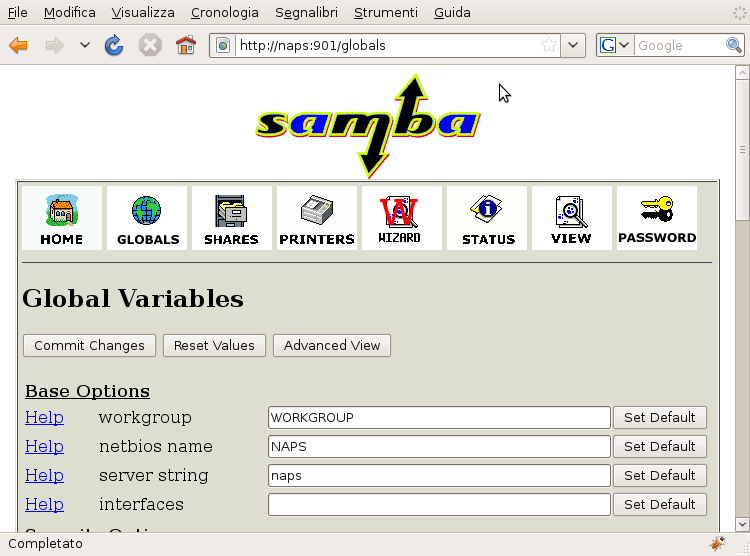Reload the page with the refresh icon
The image size is (750, 556).
114,45
